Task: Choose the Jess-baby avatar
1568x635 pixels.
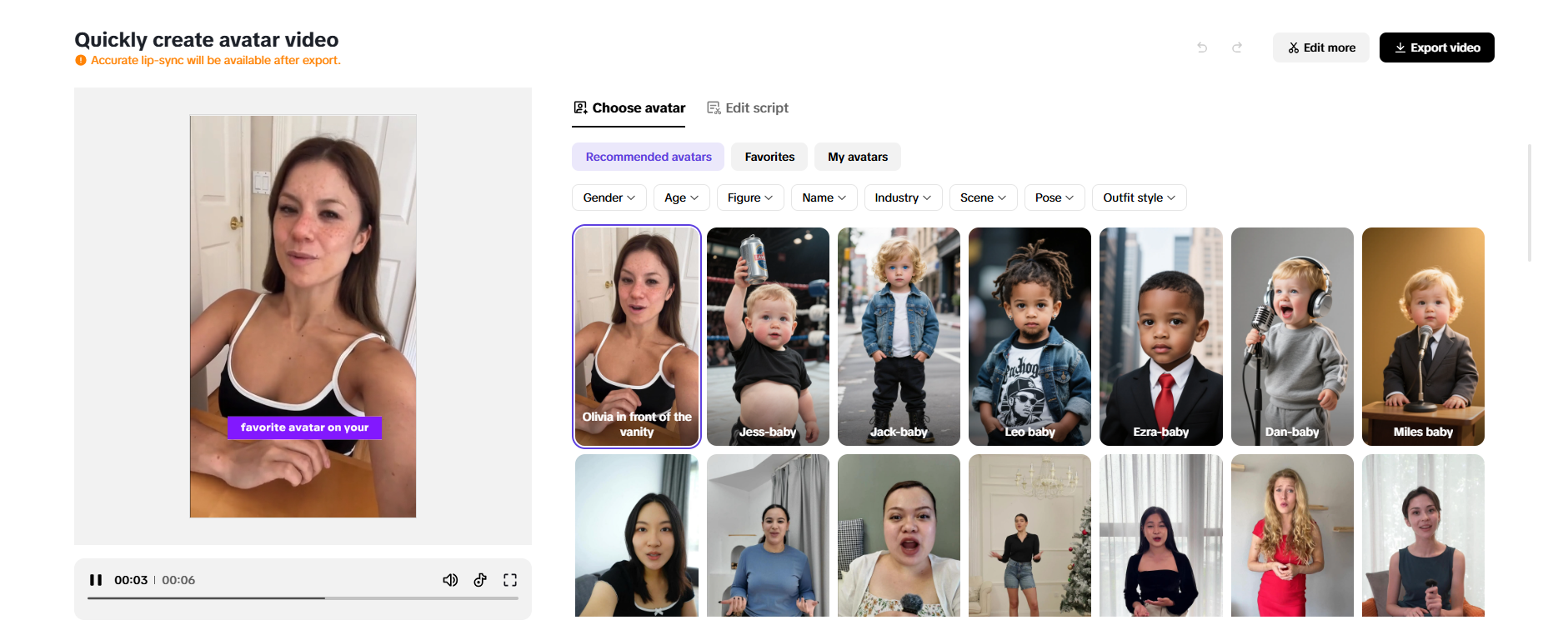Action: [768, 337]
